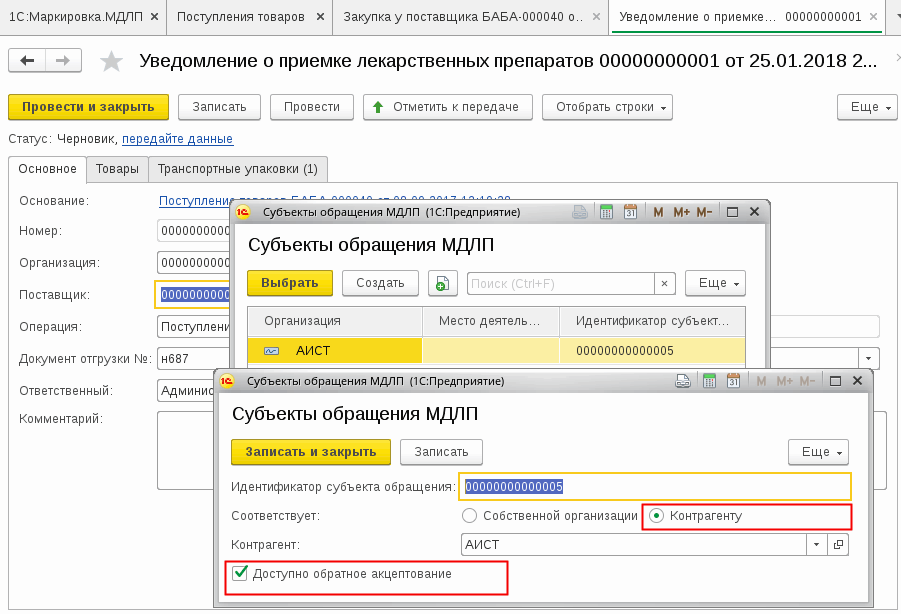The width and height of the screenshot is (901, 614).
Task: Expand the Контрагент dropdown arrow
Action: click(818, 545)
